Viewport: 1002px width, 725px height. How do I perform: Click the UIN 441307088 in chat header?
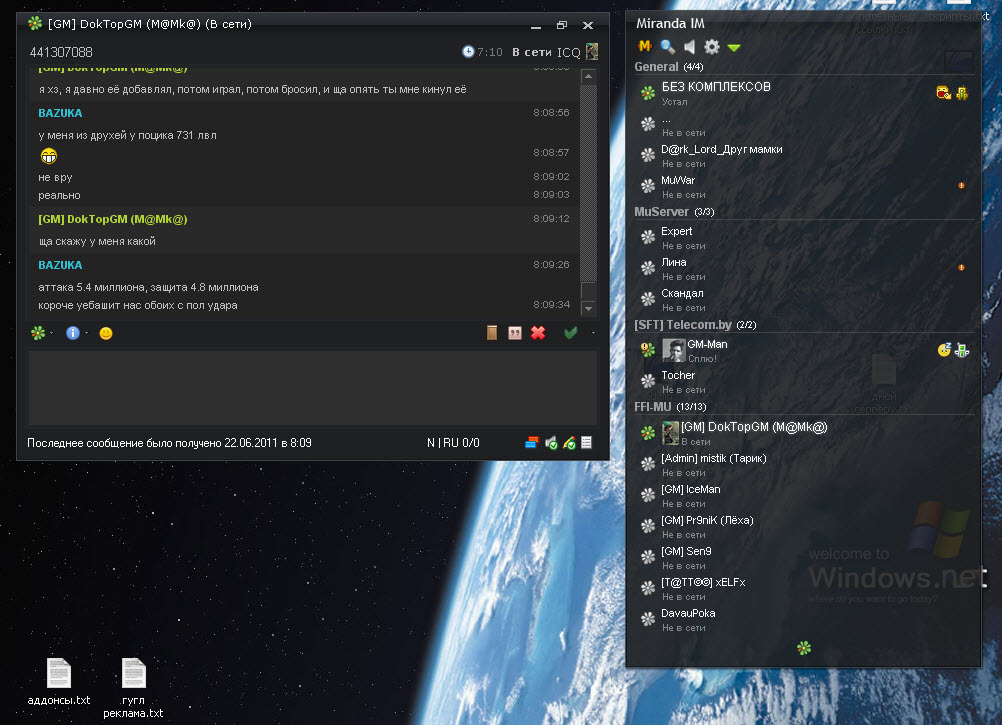tap(61, 52)
